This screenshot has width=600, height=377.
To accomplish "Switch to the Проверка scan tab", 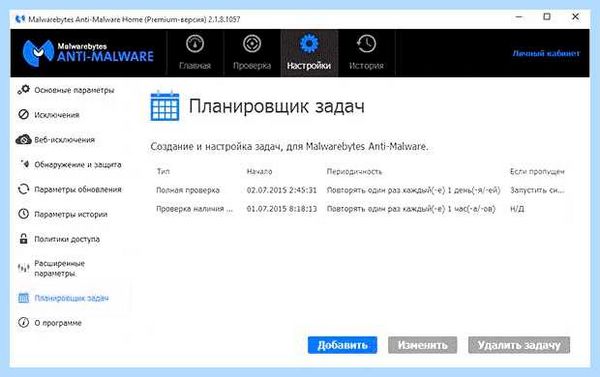I will click(x=252, y=53).
